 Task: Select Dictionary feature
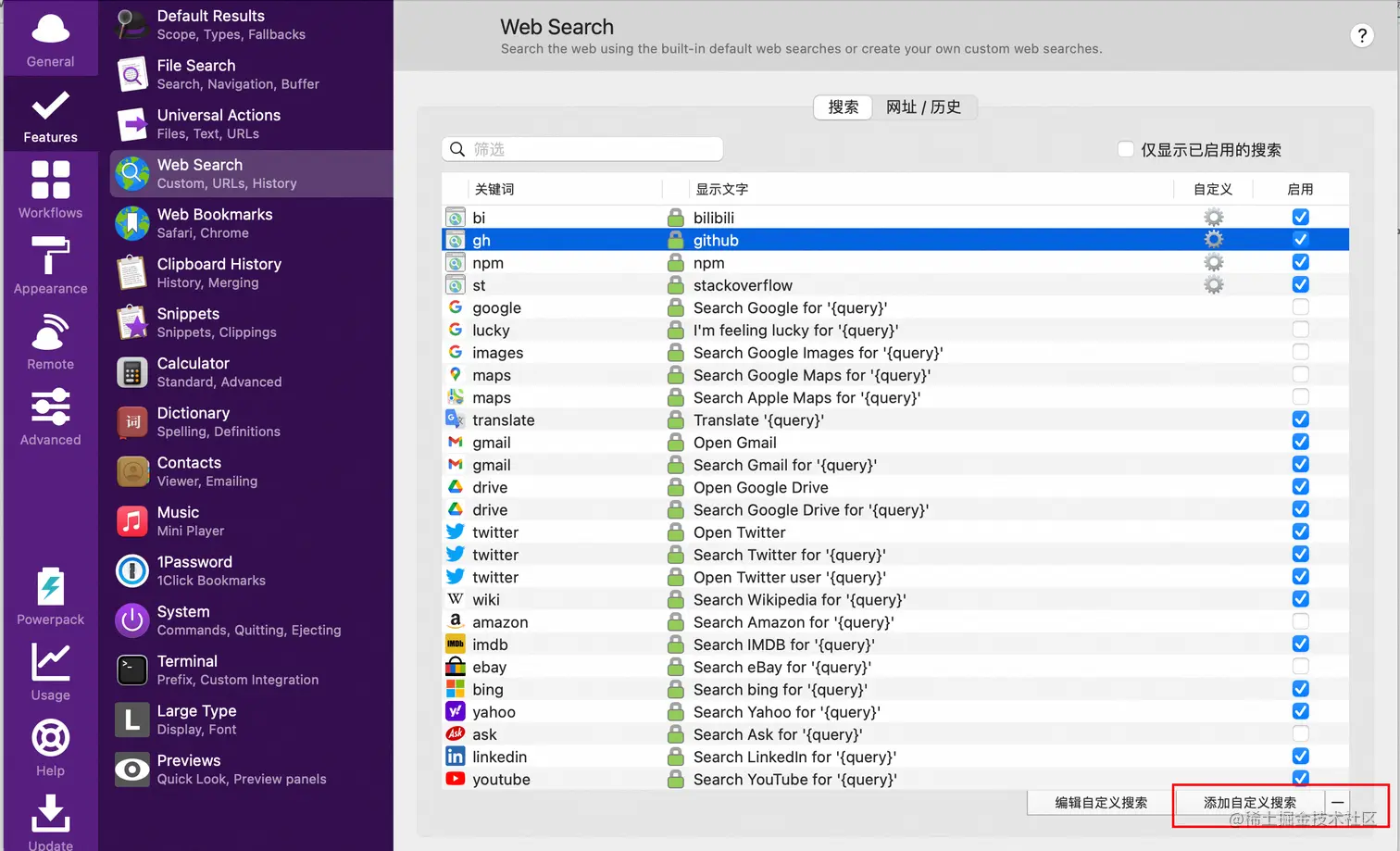tap(252, 422)
